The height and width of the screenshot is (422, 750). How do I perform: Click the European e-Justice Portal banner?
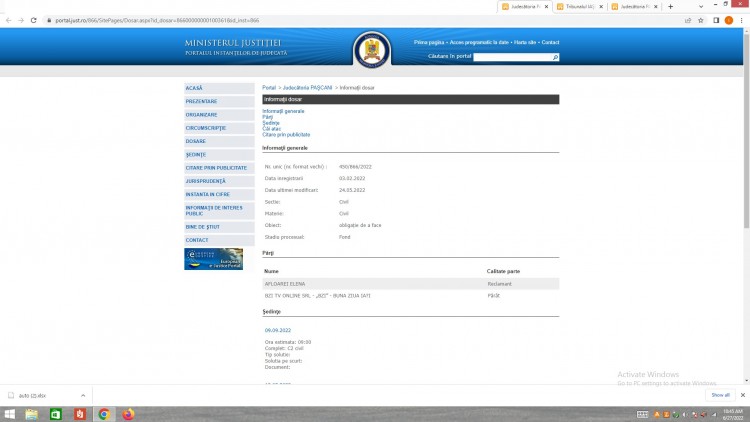click(213, 259)
